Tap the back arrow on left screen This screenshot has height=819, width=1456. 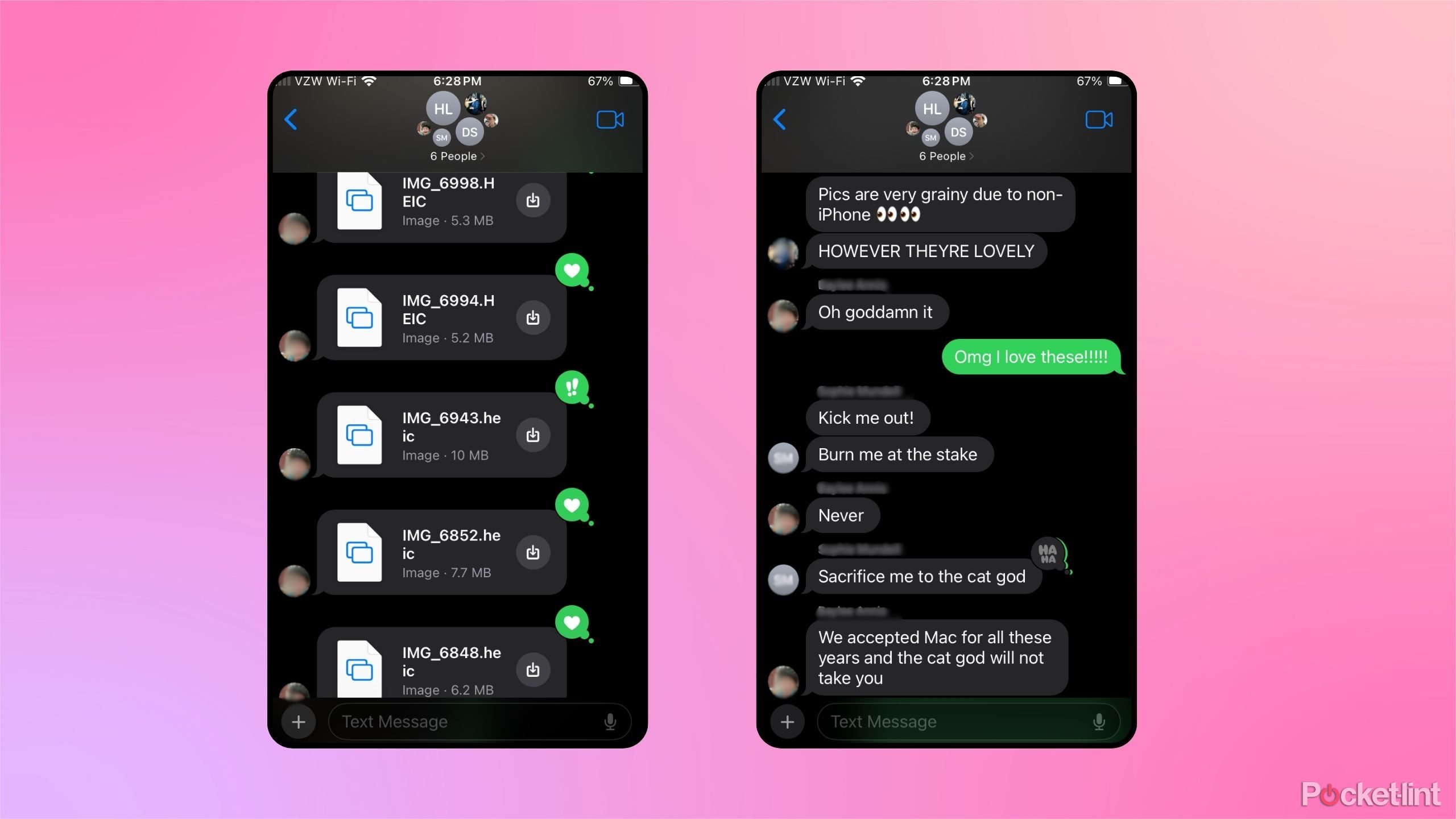click(x=290, y=119)
